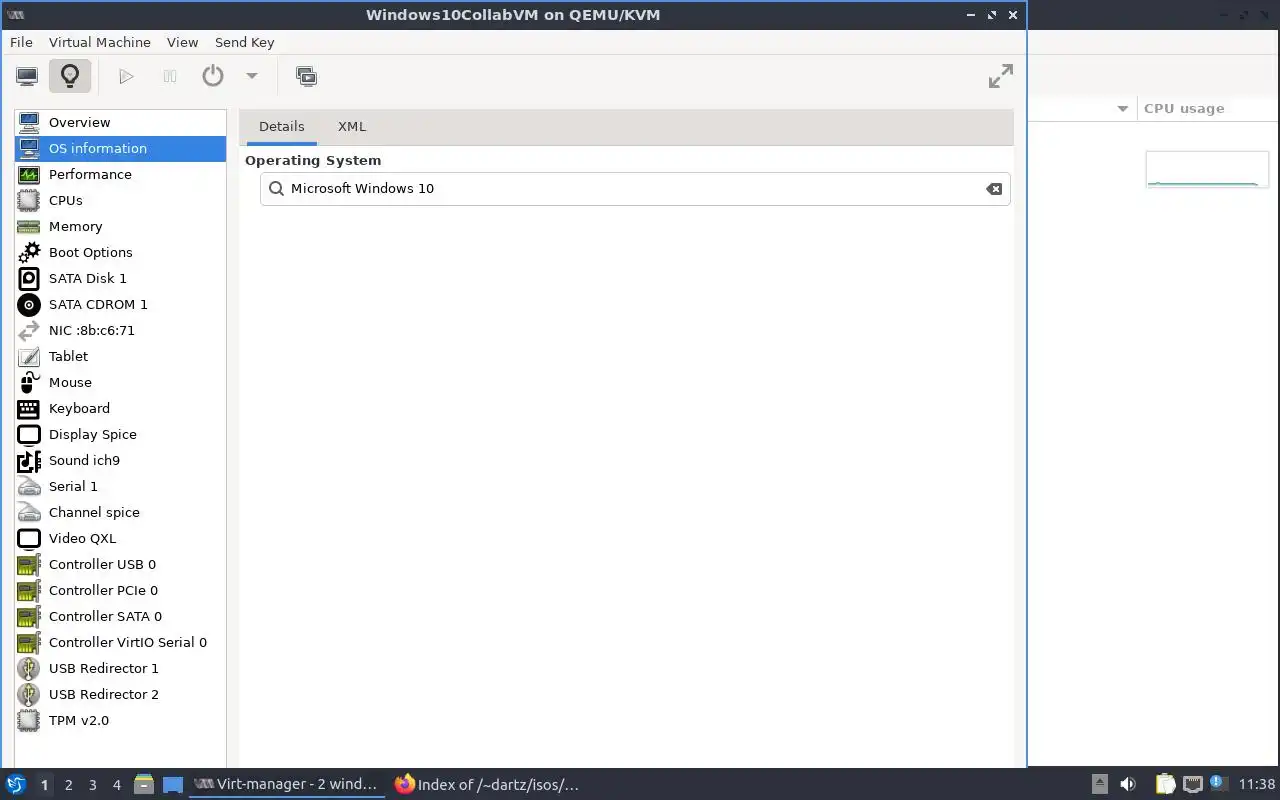The image size is (1280, 800).
Task: Select the Keyboard device entry
Action: (120, 408)
